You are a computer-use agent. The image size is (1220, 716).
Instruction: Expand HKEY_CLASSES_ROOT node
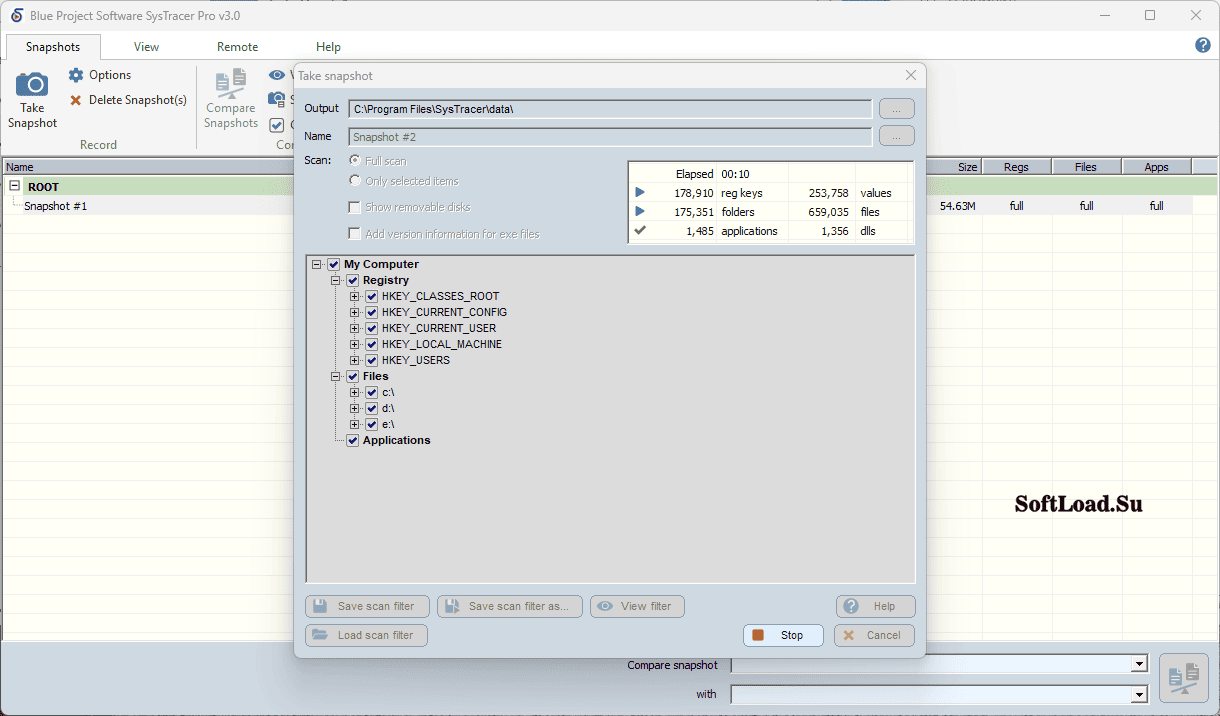pos(355,296)
